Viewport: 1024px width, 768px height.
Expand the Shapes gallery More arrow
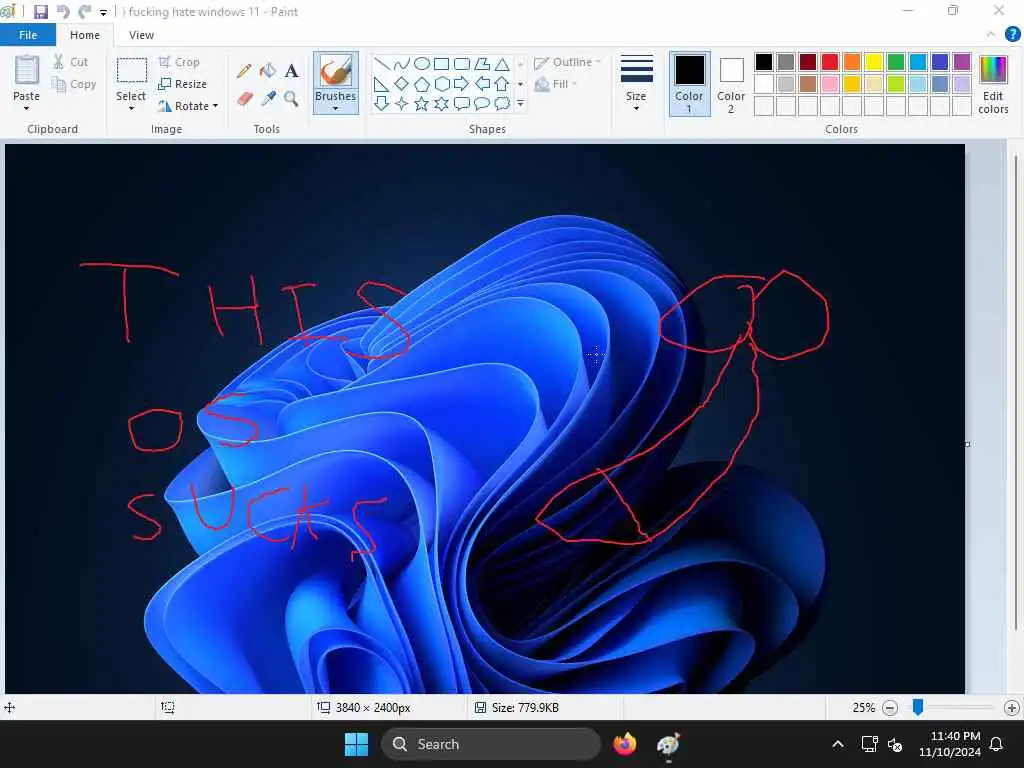[x=520, y=103]
